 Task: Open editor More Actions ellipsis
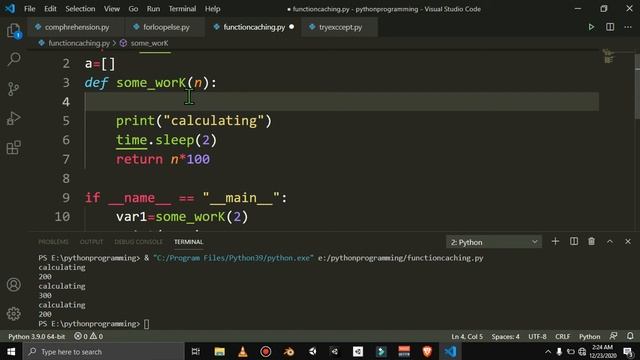tap(628, 27)
